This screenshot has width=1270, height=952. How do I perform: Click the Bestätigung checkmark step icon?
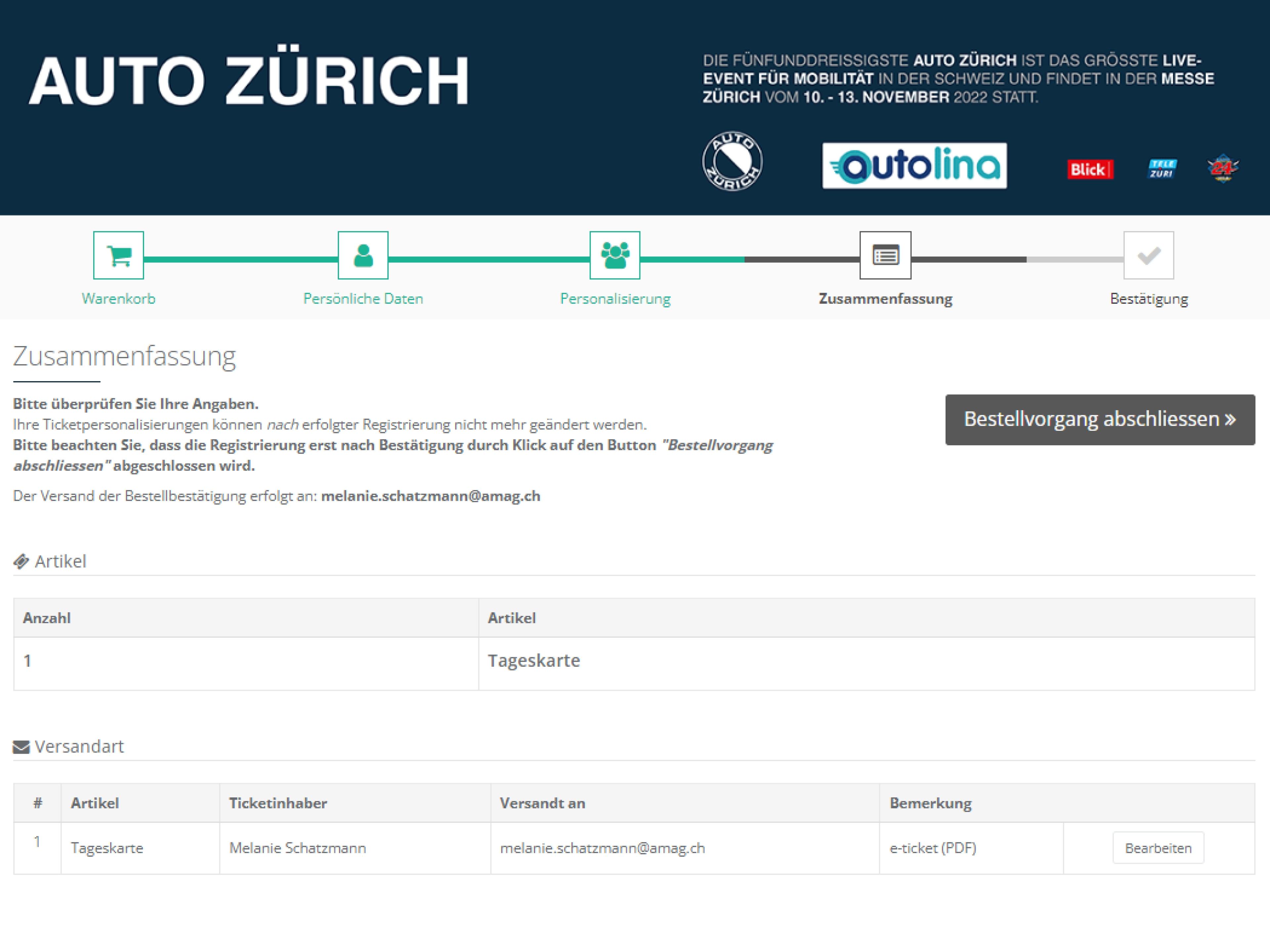pyautogui.click(x=1149, y=256)
